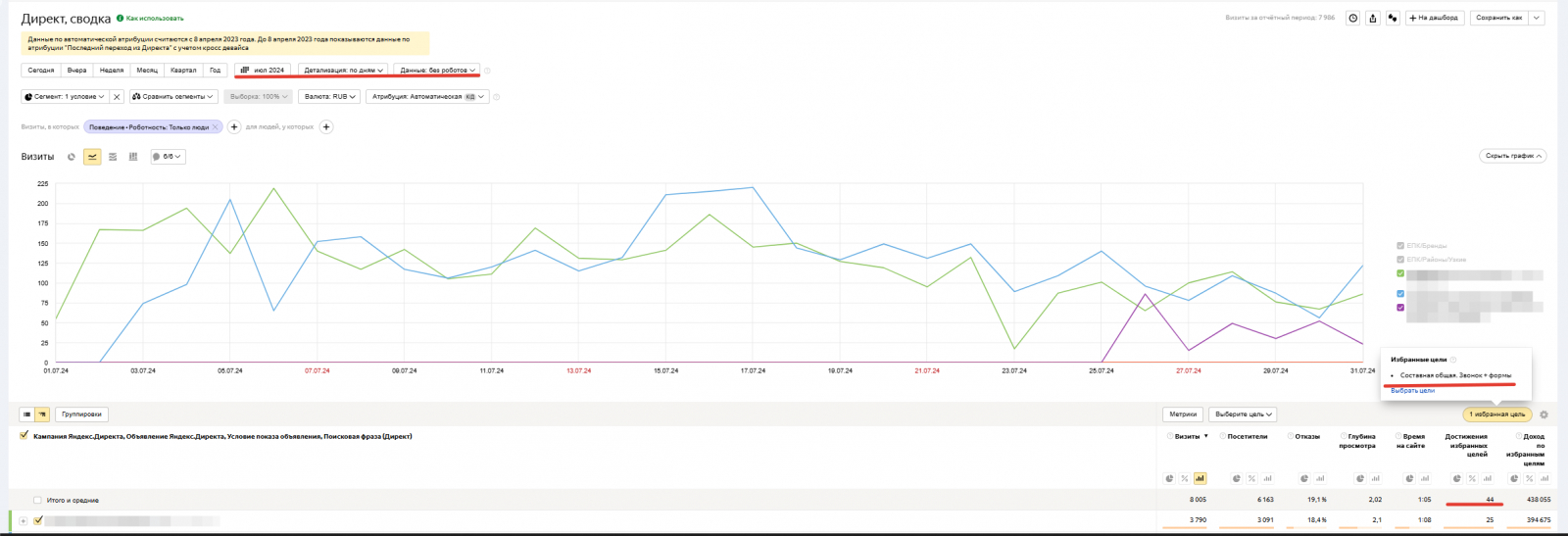The image size is (1568, 536).
Task: Show Визиты column as pie chart
Action: click(x=1169, y=479)
